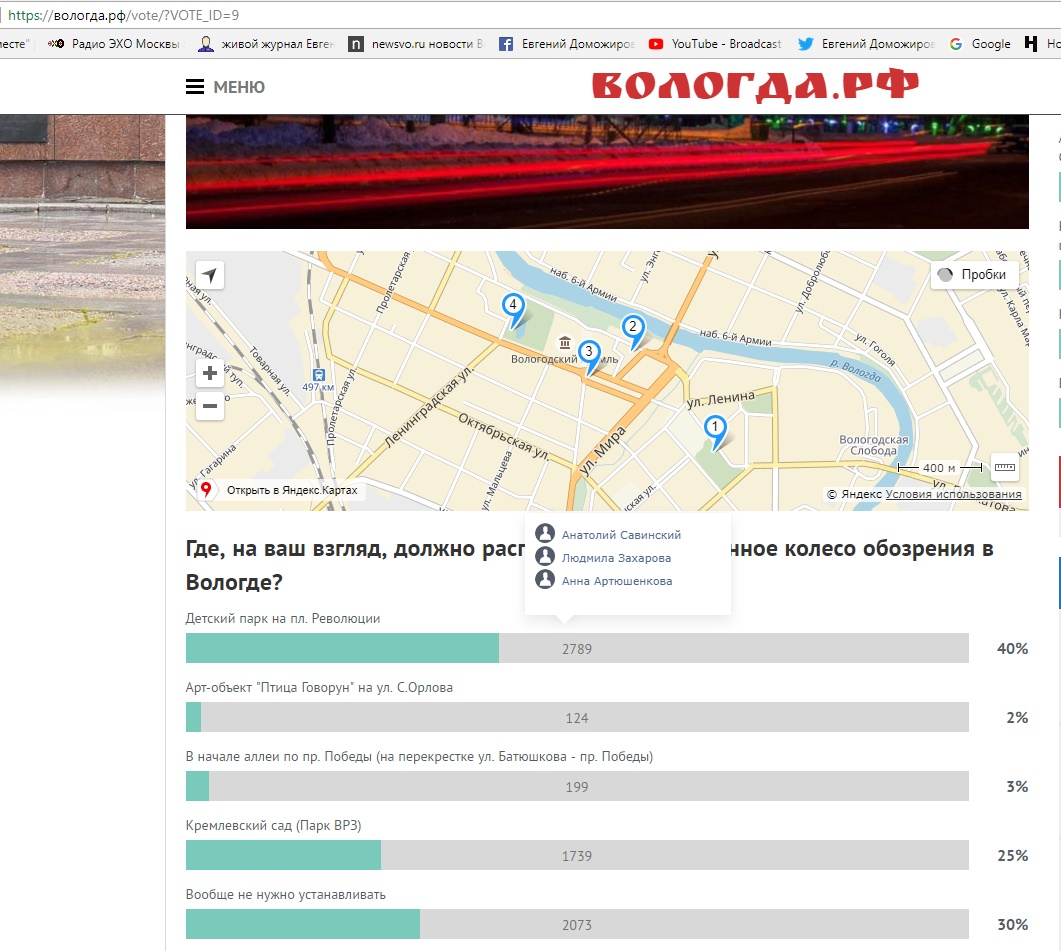This screenshot has height=951, width=1061.
Task: Click map marker number 2
Action: click(632, 329)
